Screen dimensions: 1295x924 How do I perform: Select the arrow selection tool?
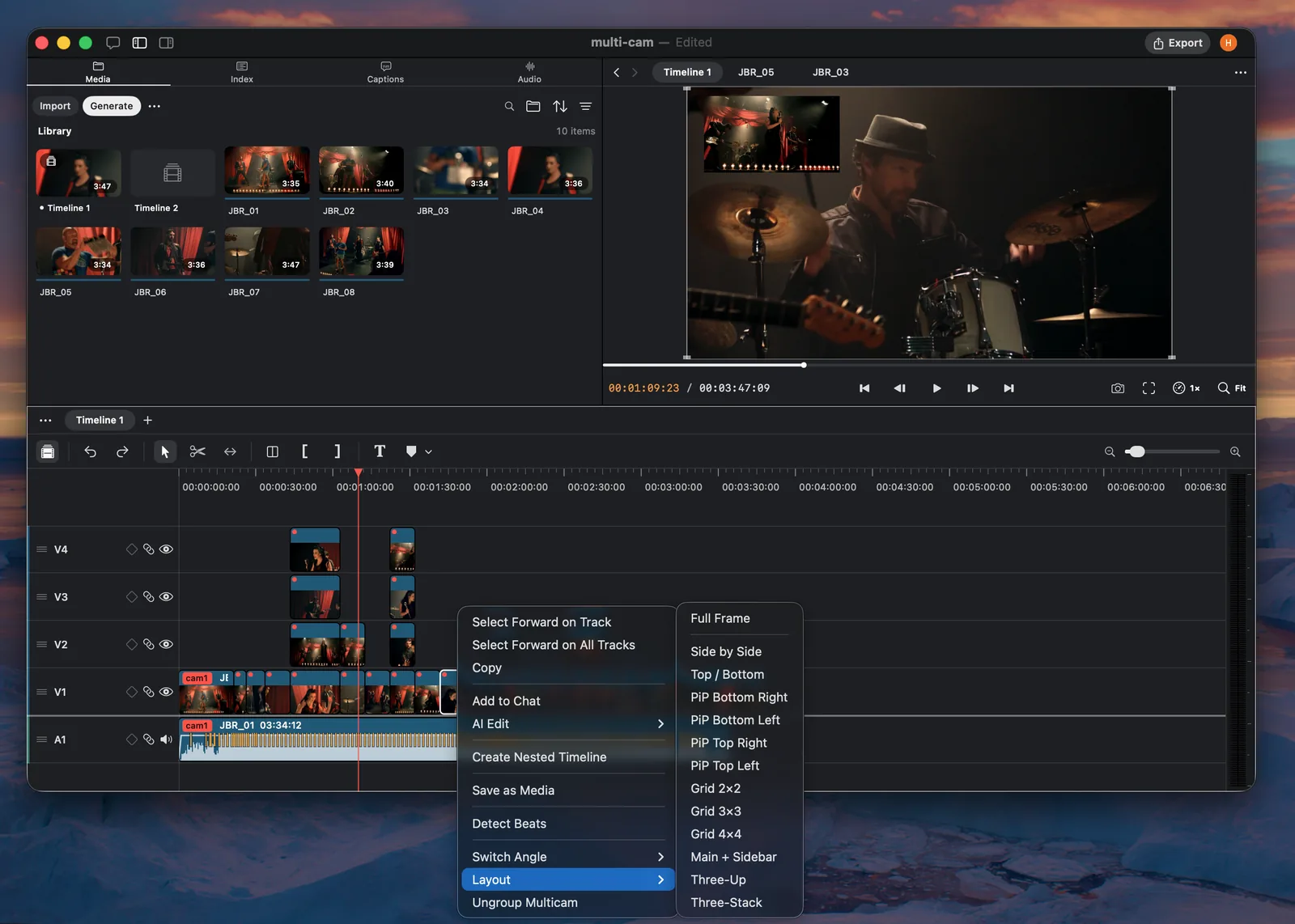pos(165,451)
